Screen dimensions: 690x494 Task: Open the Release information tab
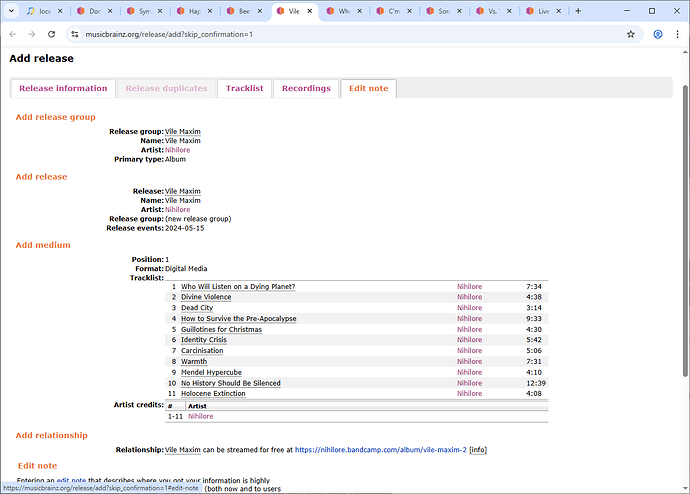(x=63, y=88)
